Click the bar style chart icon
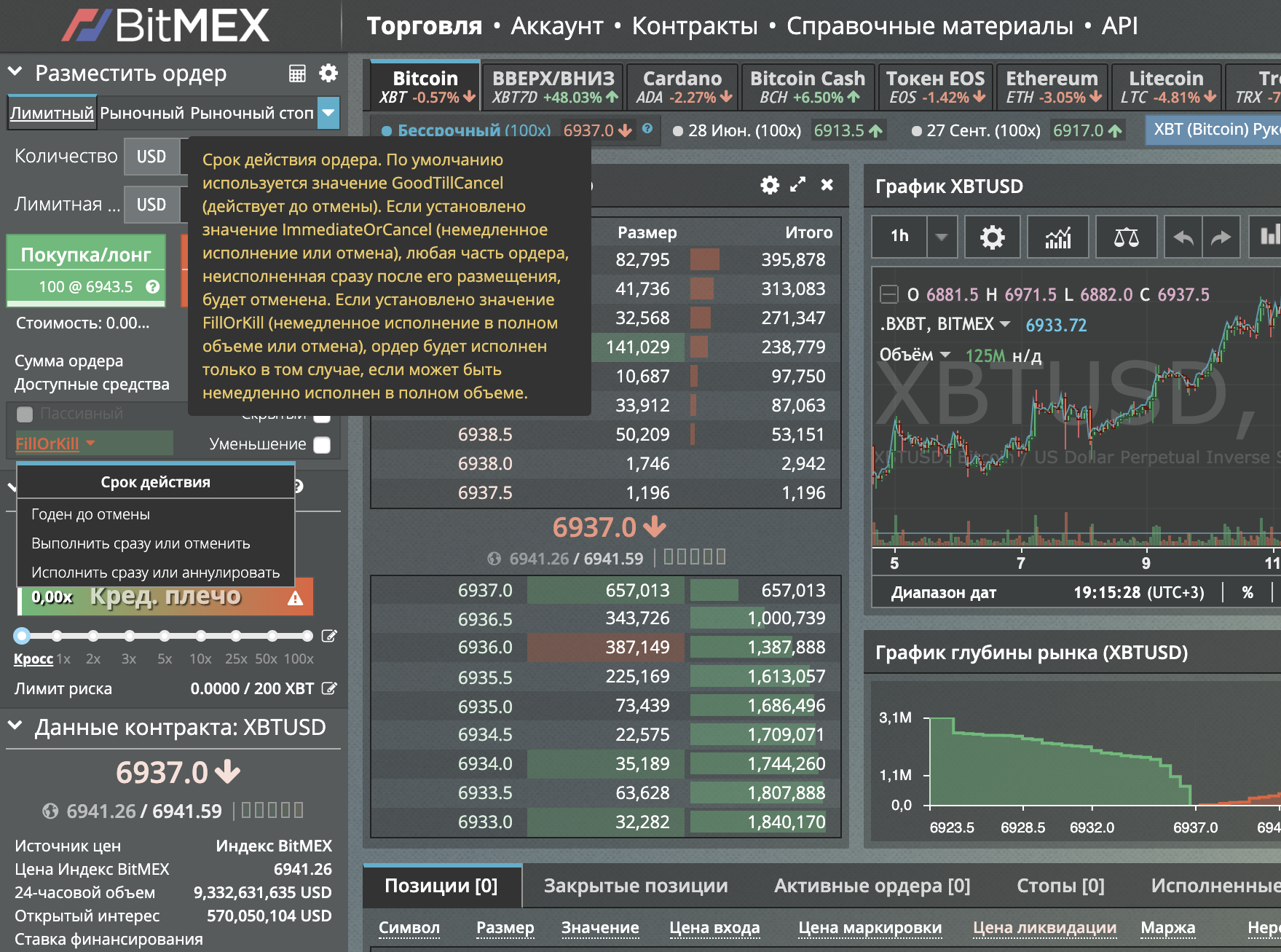Screen dimensions: 1281x952 pyautogui.click(x=1268, y=237)
